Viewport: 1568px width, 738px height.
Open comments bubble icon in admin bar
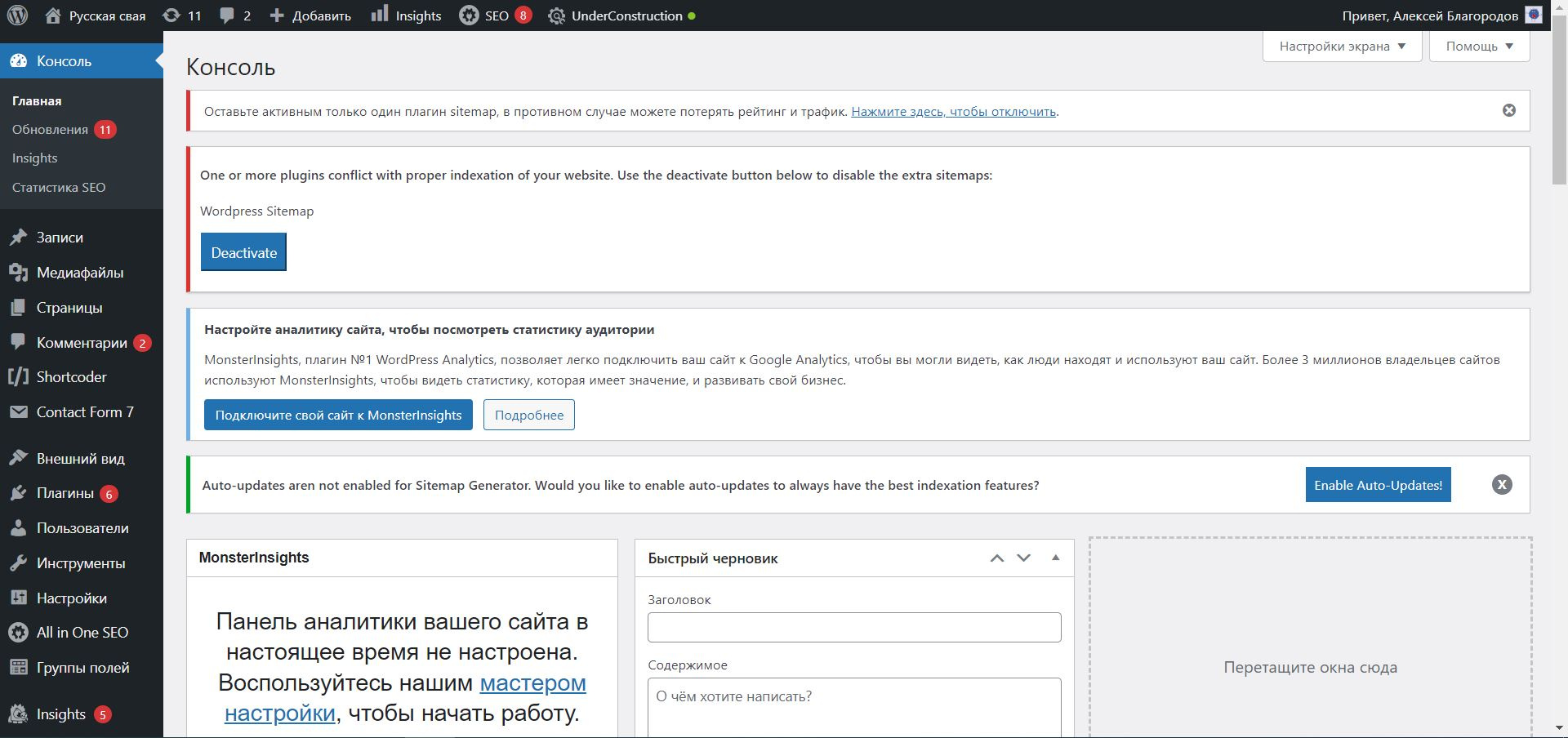pyautogui.click(x=227, y=16)
